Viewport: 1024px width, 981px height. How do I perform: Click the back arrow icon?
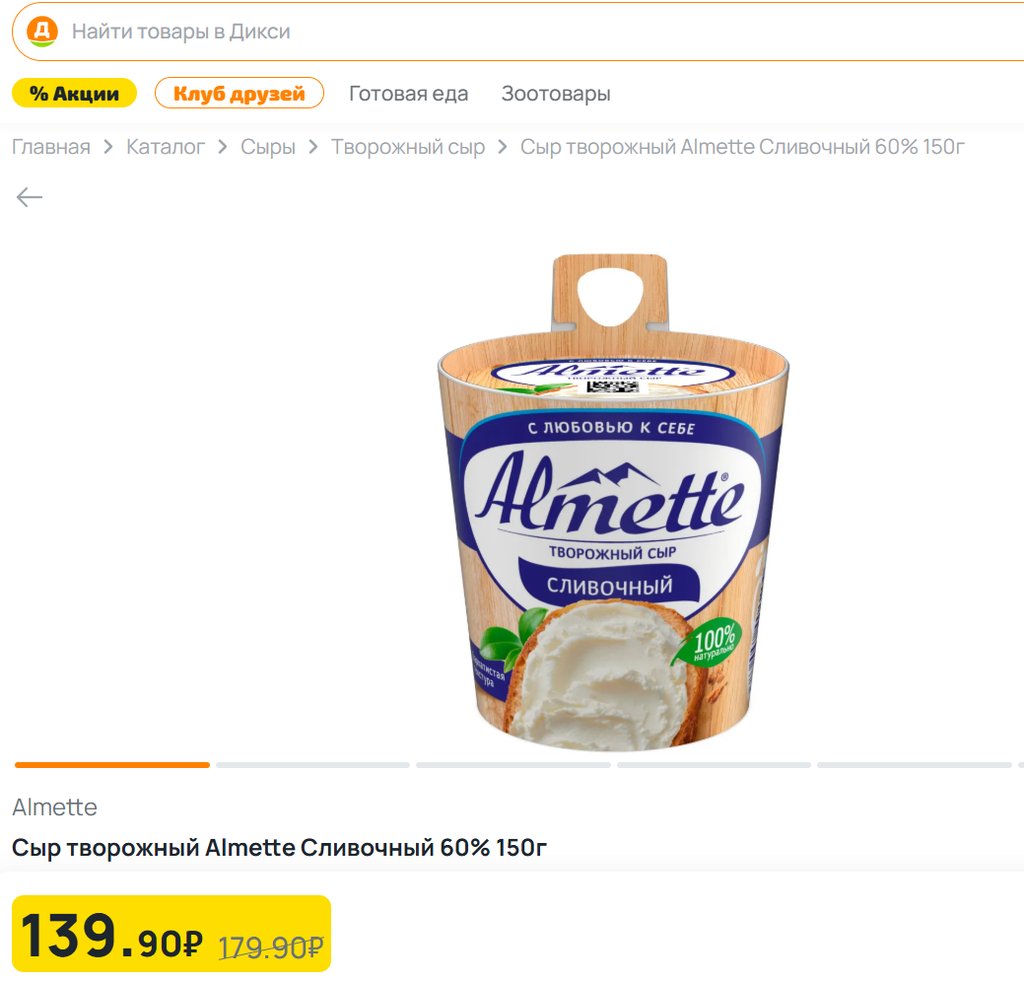tap(29, 197)
